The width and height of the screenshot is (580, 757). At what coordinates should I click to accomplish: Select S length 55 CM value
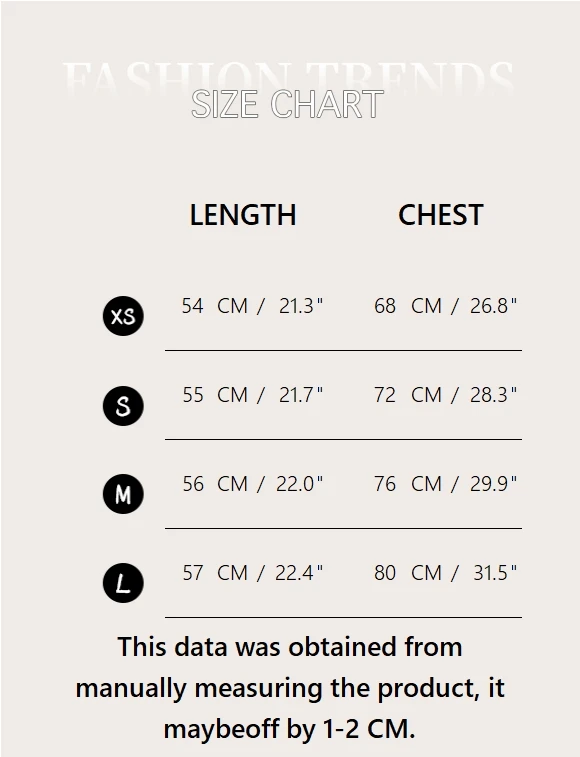[x=214, y=395]
